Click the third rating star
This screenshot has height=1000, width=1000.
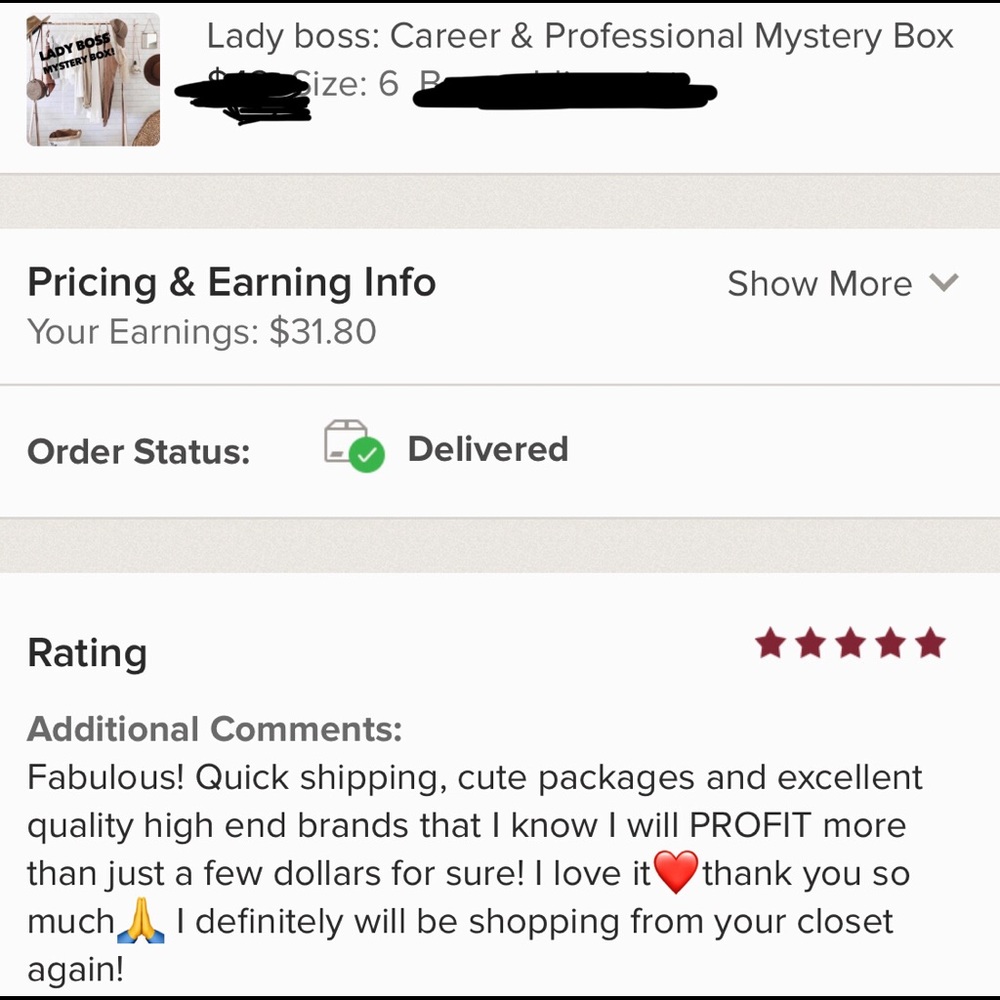(850, 644)
